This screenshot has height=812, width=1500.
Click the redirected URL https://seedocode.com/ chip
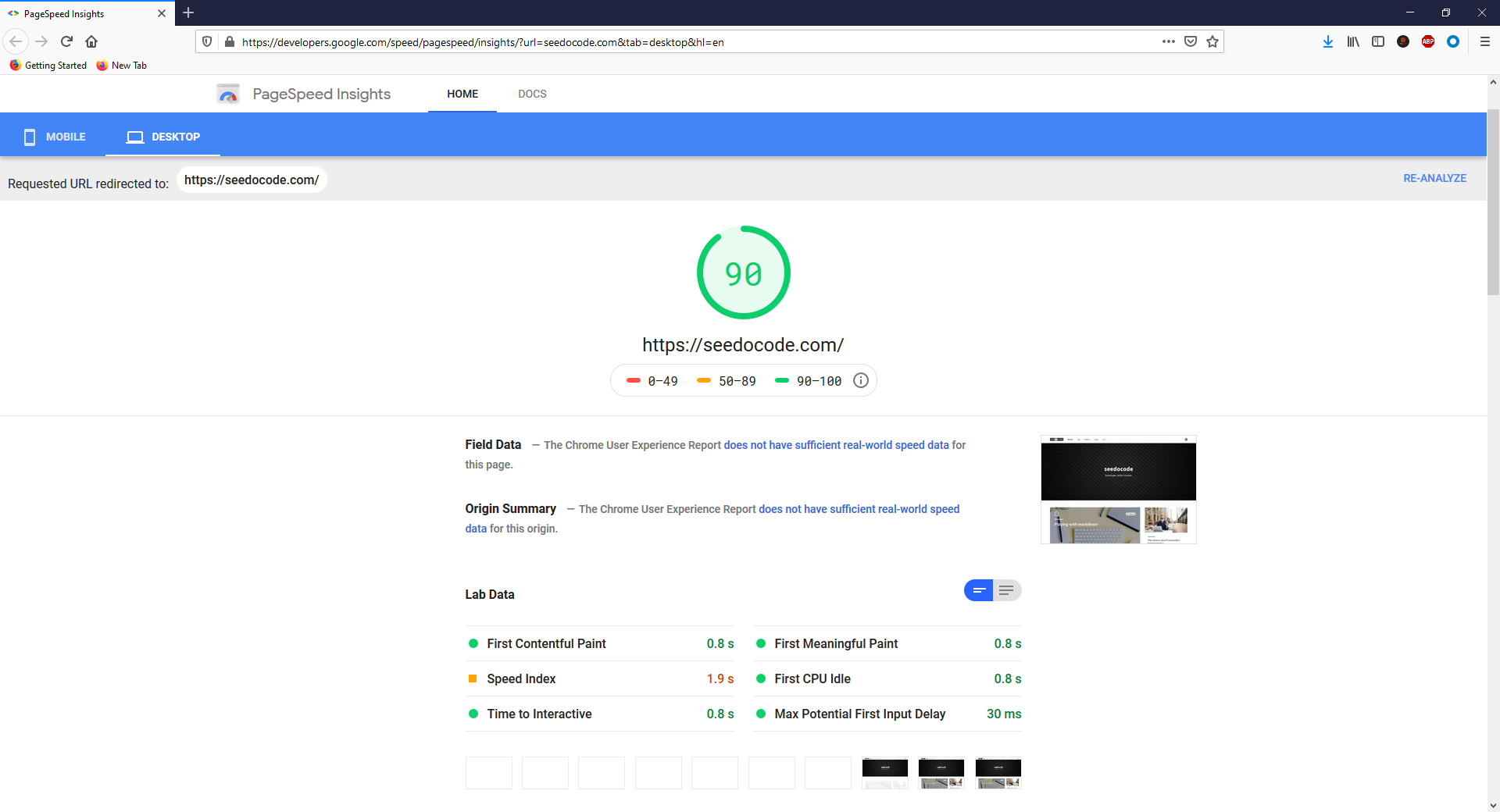(252, 180)
